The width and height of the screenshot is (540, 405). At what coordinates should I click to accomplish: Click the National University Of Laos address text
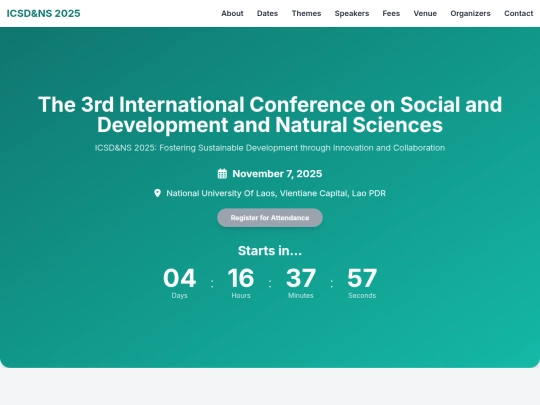click(x=276, y=193)
